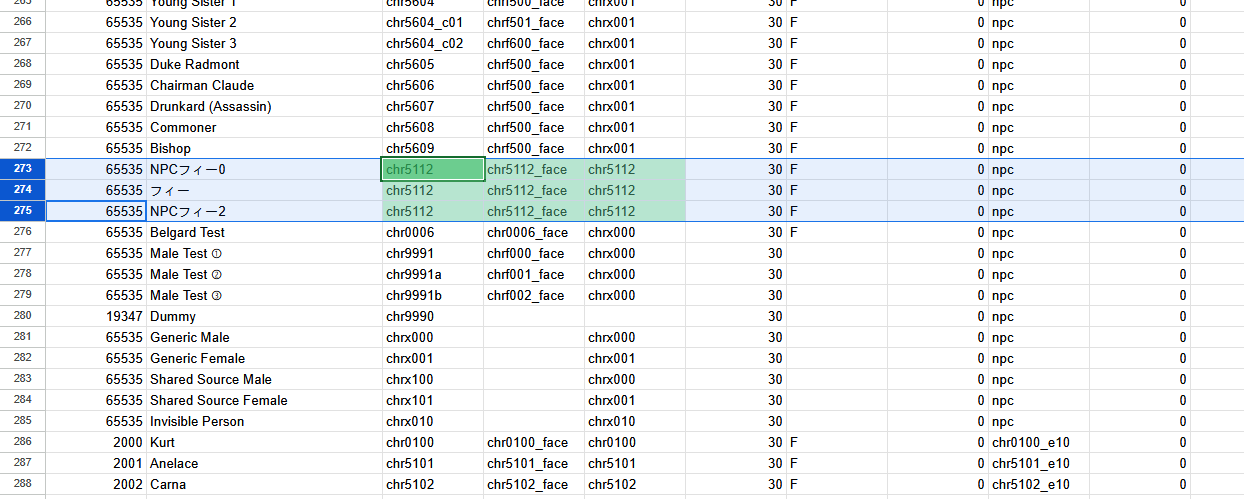The width and height of the screenshot is (1244, 499).
Task: Click the cell 'chr5604_c02'
Action: pos(433,43)
